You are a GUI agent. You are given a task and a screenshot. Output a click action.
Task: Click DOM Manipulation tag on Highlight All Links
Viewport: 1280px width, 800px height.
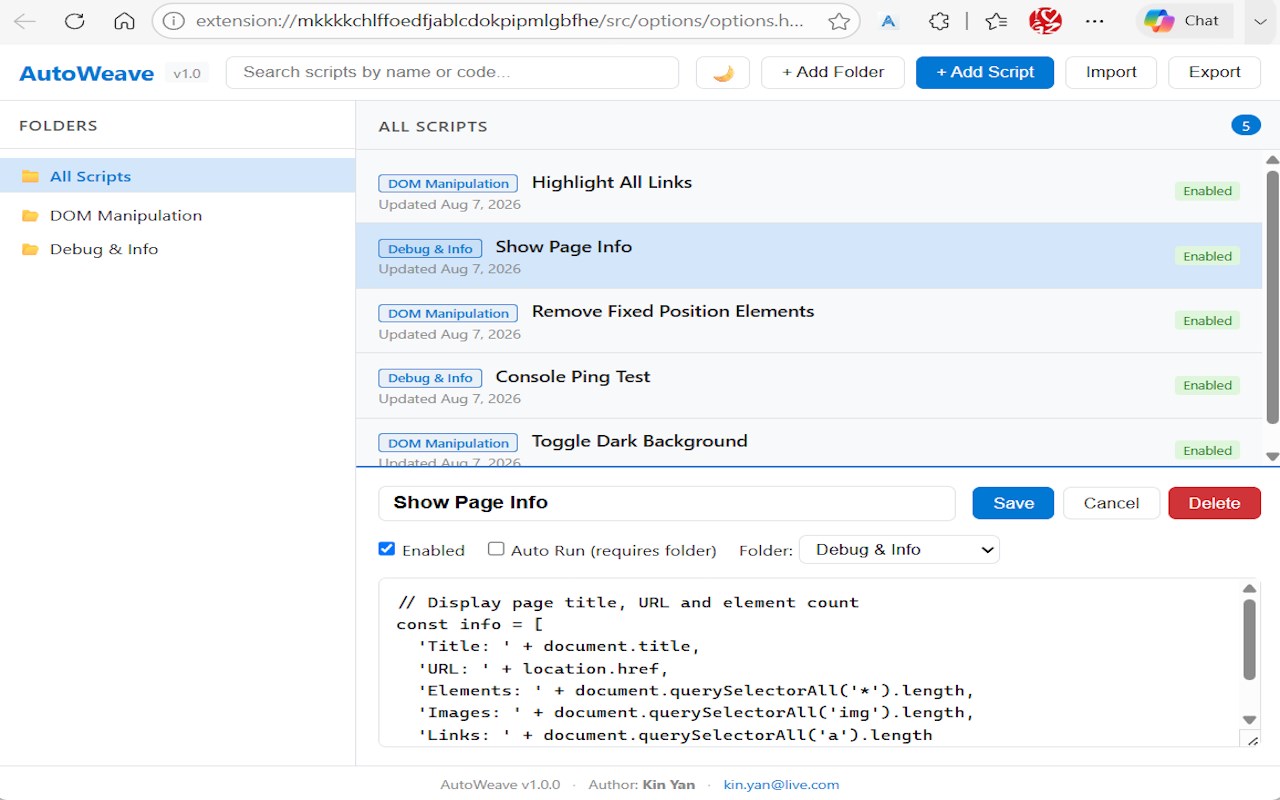(x=448, y=184)
